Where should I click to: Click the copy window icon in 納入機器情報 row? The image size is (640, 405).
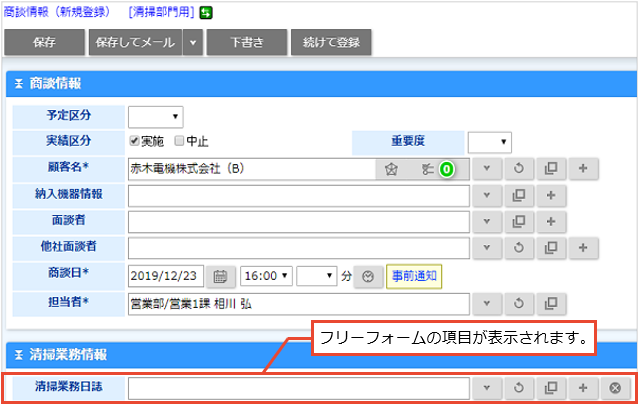point(519,195)
